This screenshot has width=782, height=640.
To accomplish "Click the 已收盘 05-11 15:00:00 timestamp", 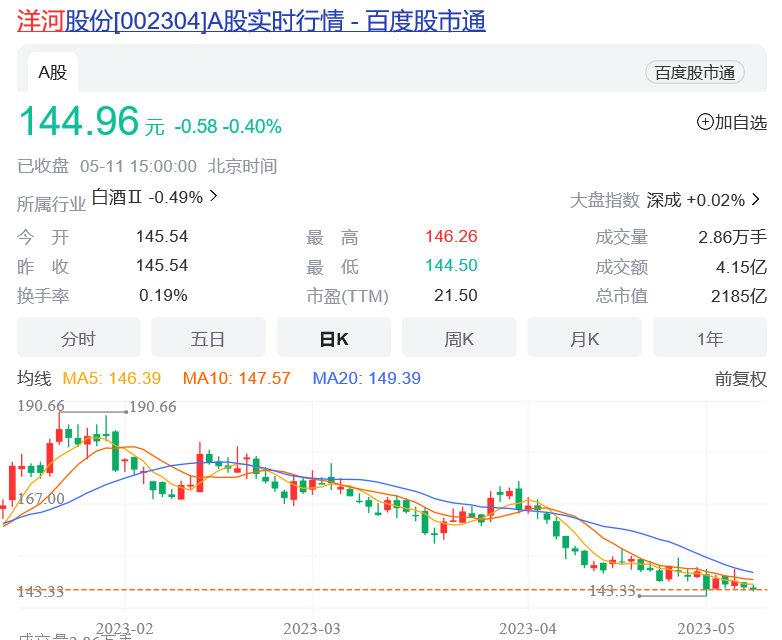I will (107, 166).
